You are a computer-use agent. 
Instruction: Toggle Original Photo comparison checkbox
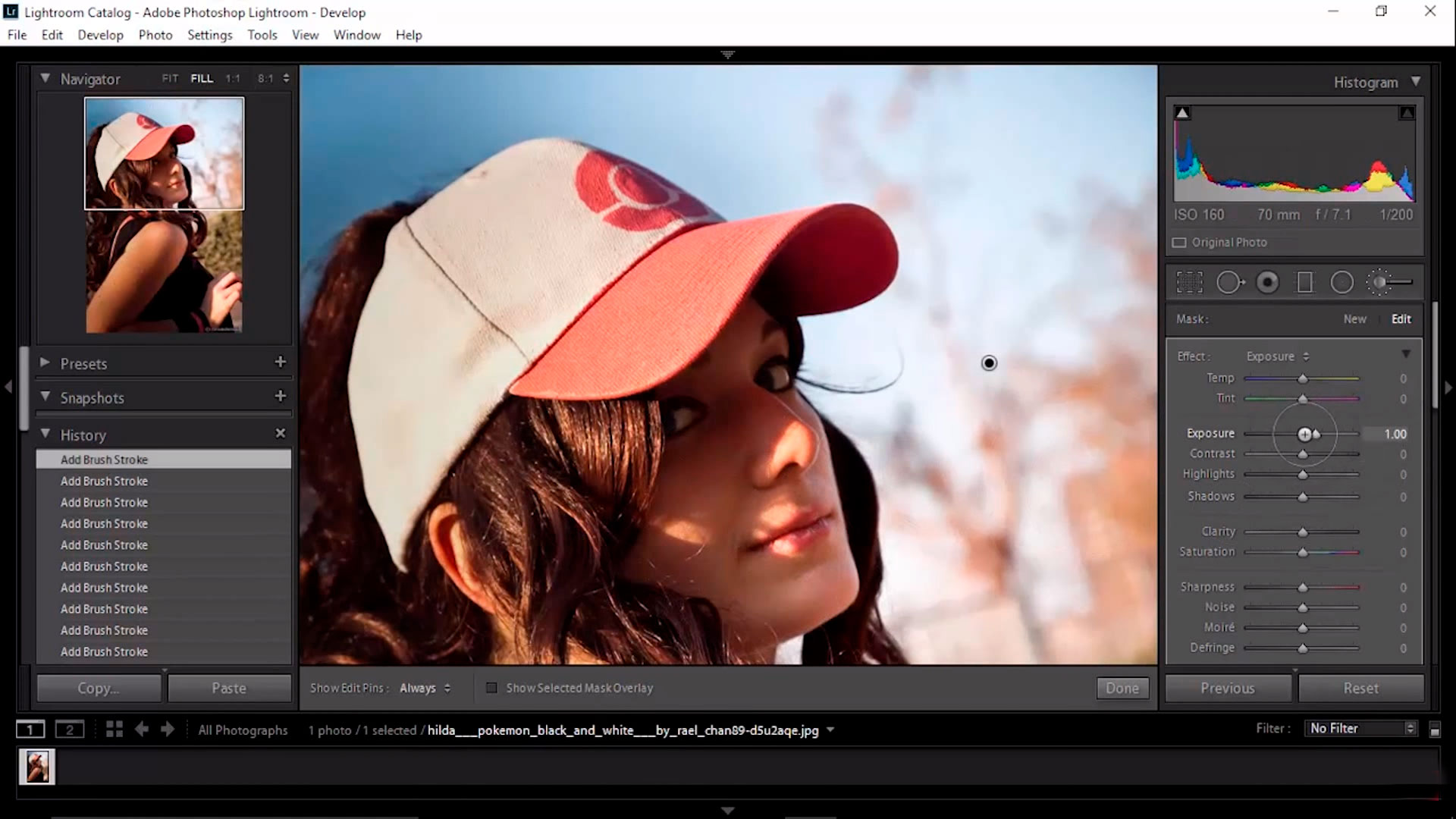click(x=1180, y=242)
